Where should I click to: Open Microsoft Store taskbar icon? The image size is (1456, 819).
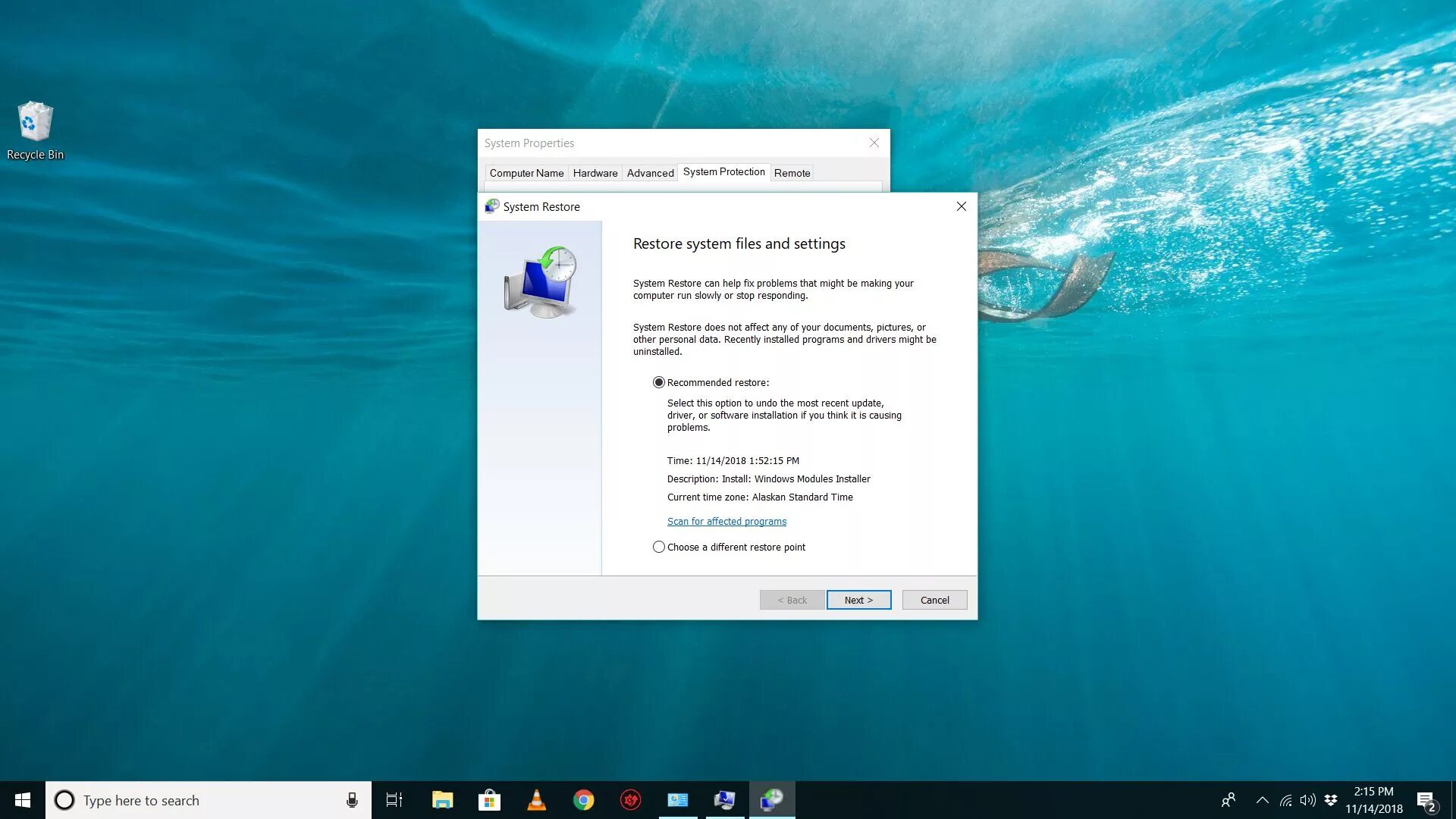coord(489,800)
